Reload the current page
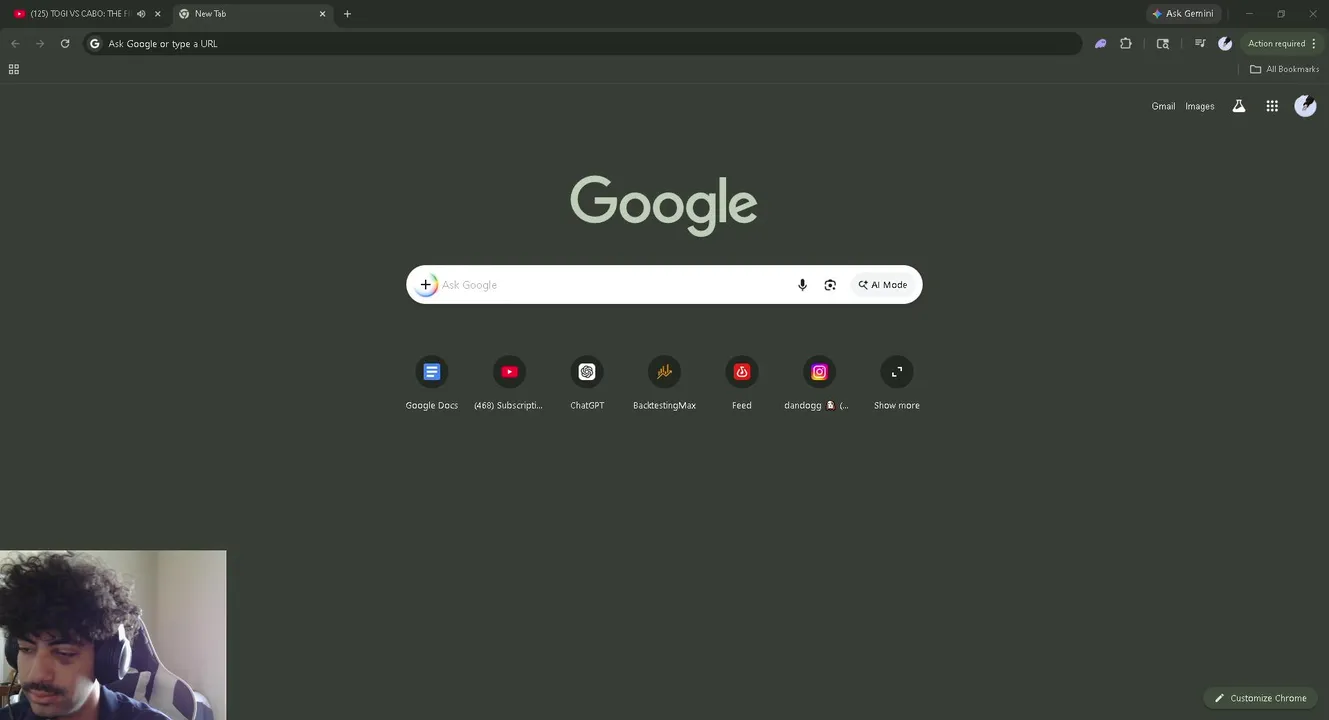 click(65, 44)
